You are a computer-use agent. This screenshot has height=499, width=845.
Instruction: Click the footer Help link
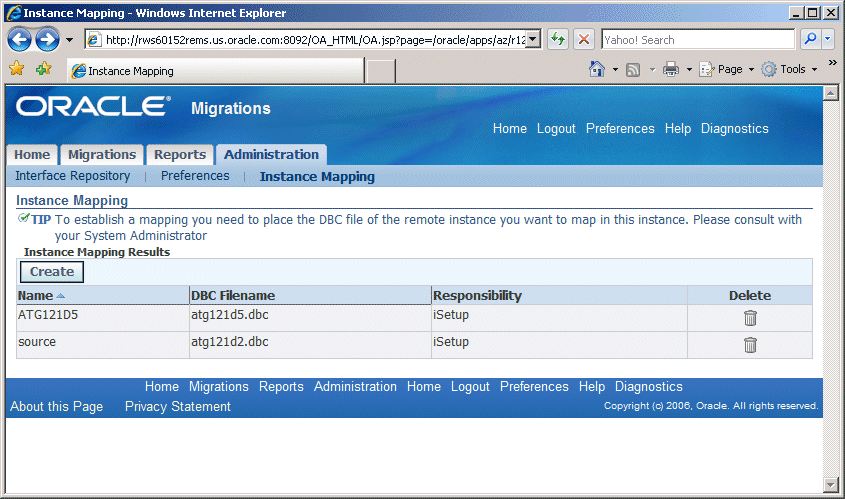coord(592,386)
